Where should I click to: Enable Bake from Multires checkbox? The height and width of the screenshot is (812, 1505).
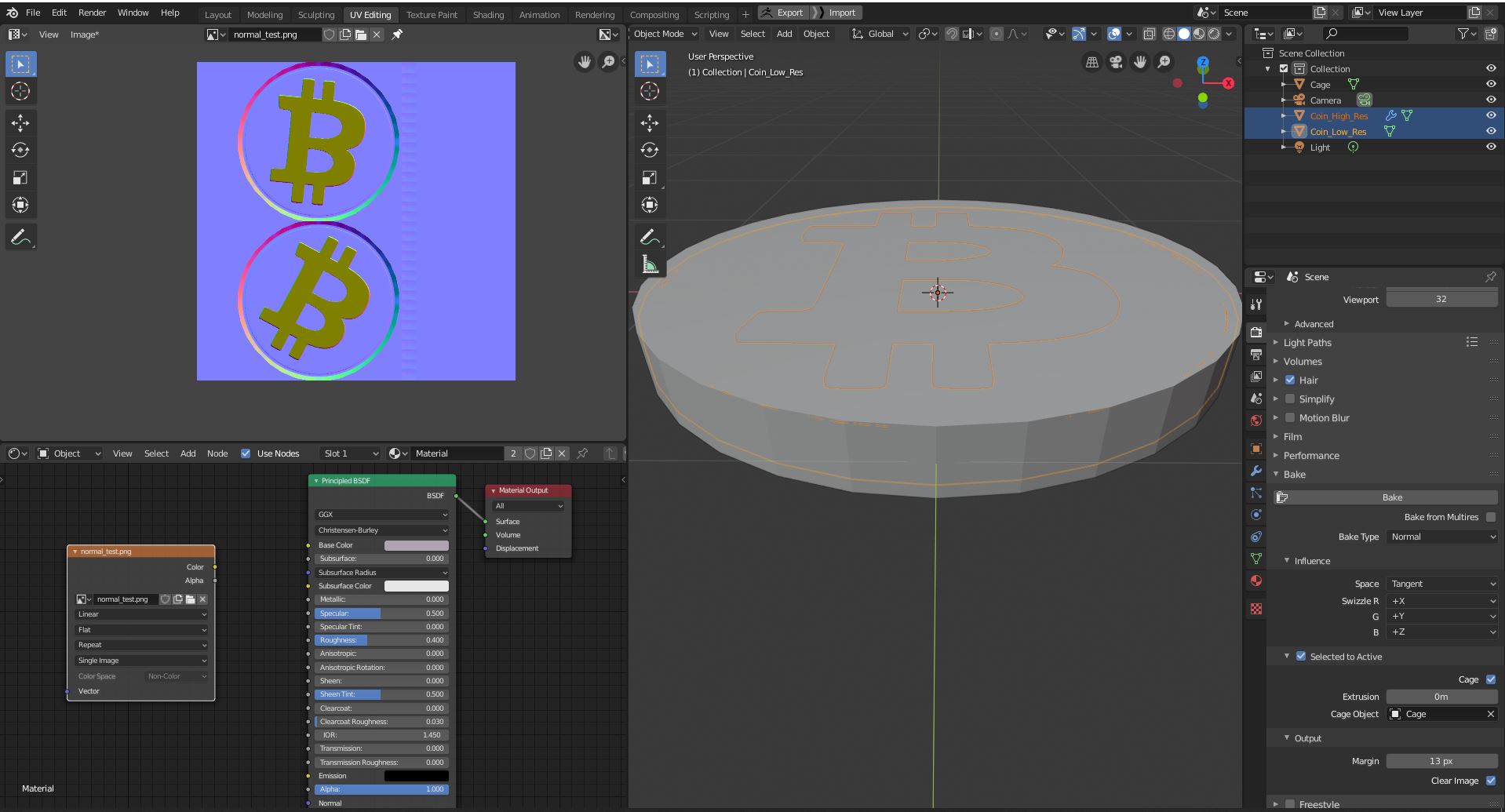1491,517
